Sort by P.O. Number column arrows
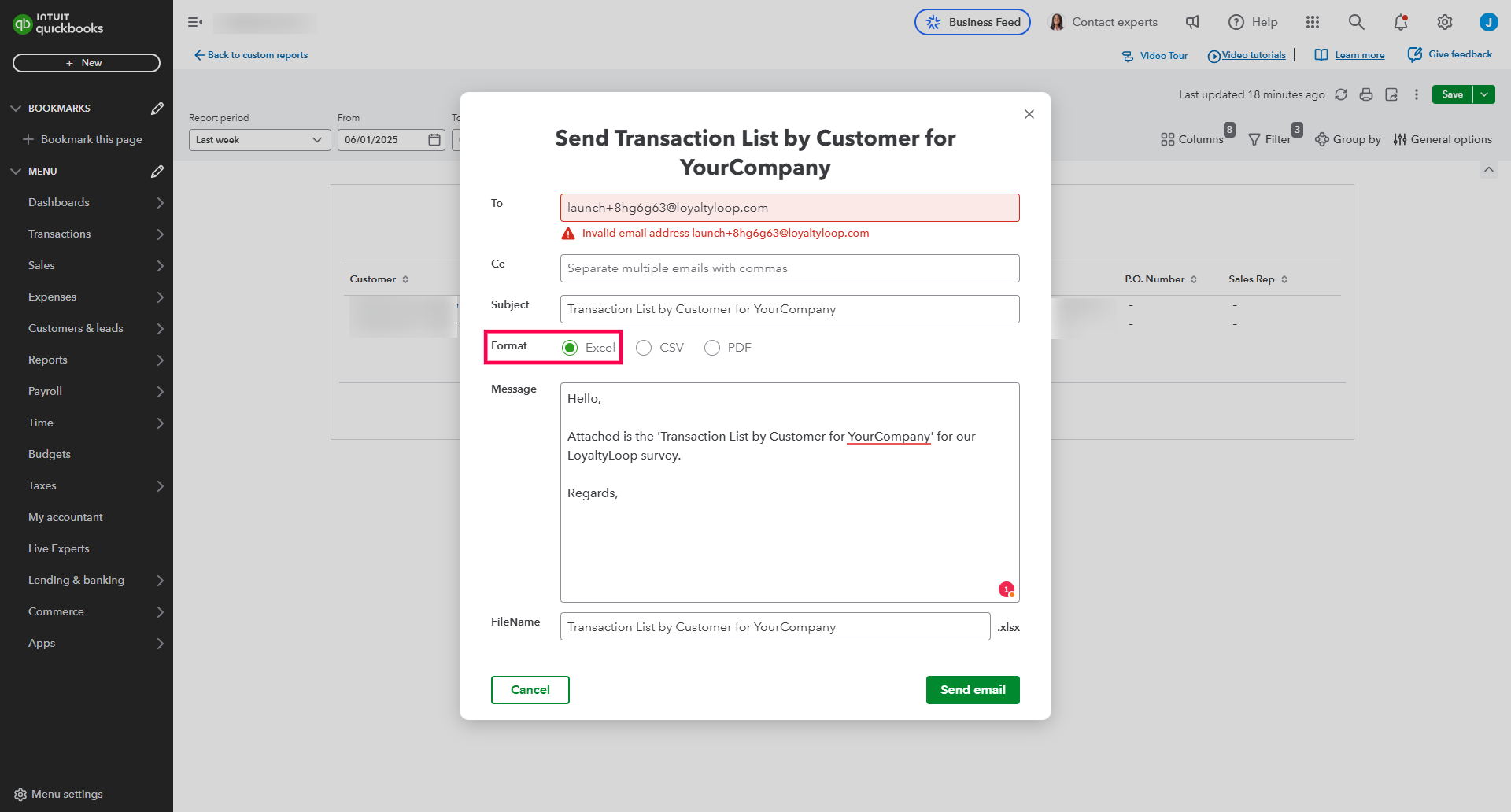 coord(1194,279)
